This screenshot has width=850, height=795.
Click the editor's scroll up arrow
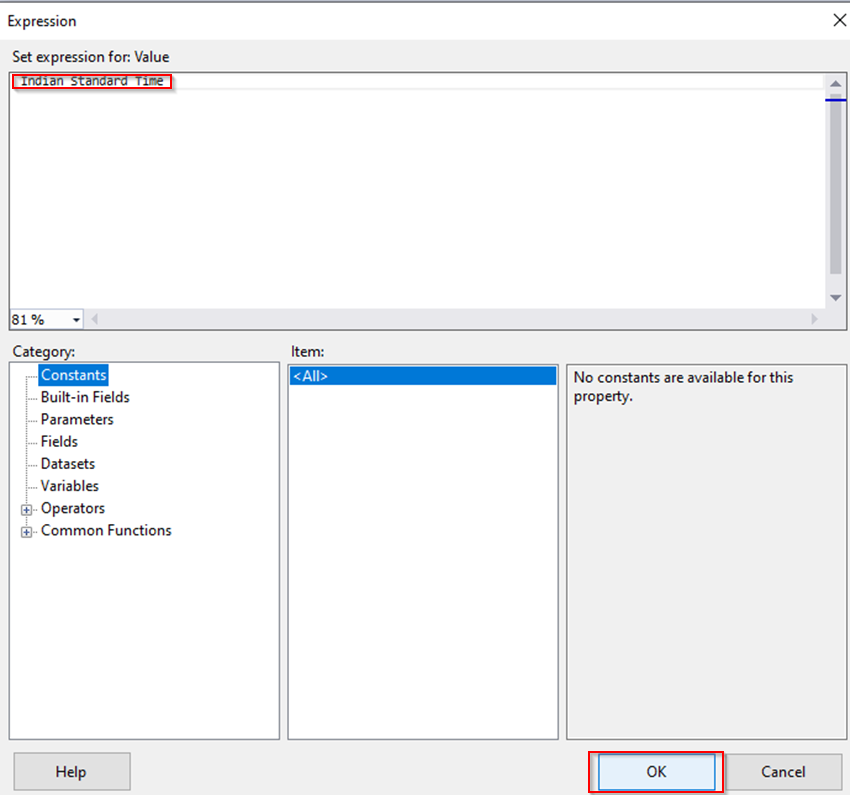tap(835, 83)
